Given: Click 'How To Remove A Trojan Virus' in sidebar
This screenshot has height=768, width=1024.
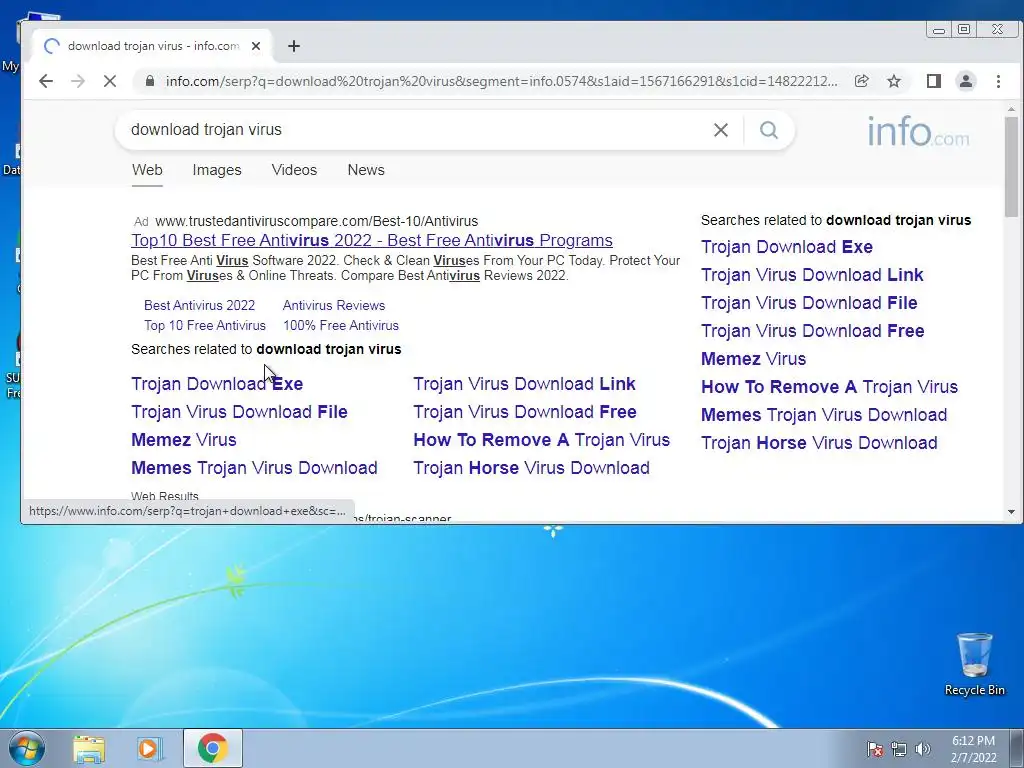Looking at the screenshot, I should 829,387.
